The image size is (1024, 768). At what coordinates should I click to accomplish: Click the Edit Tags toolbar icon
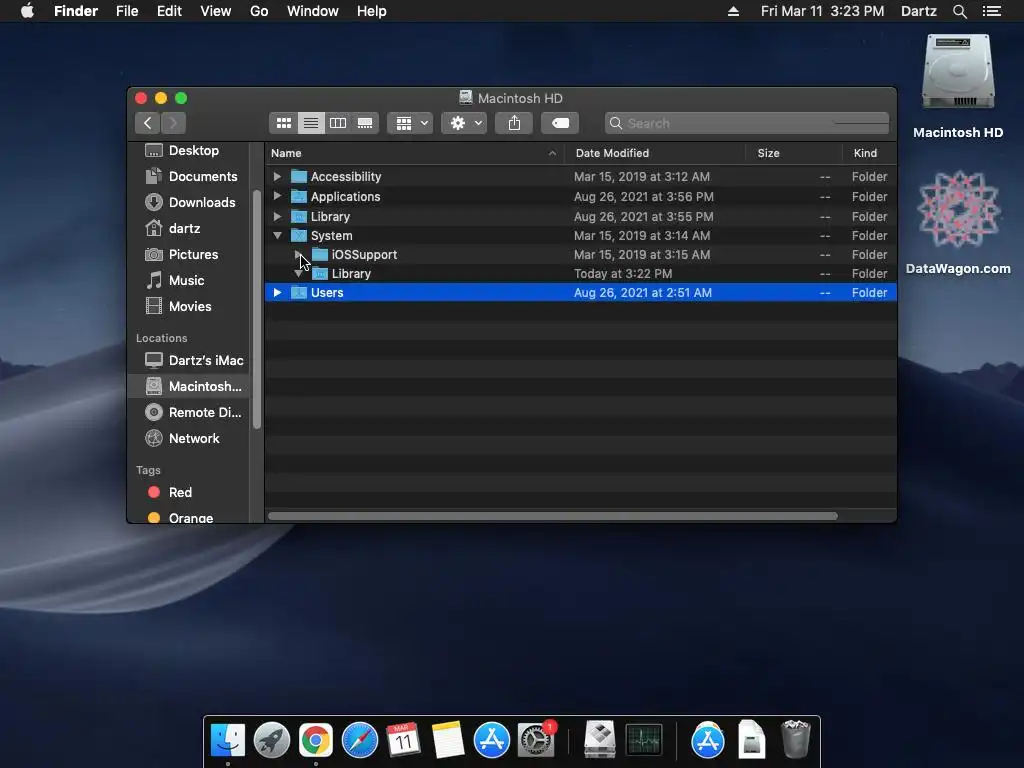tap(560, 123)
